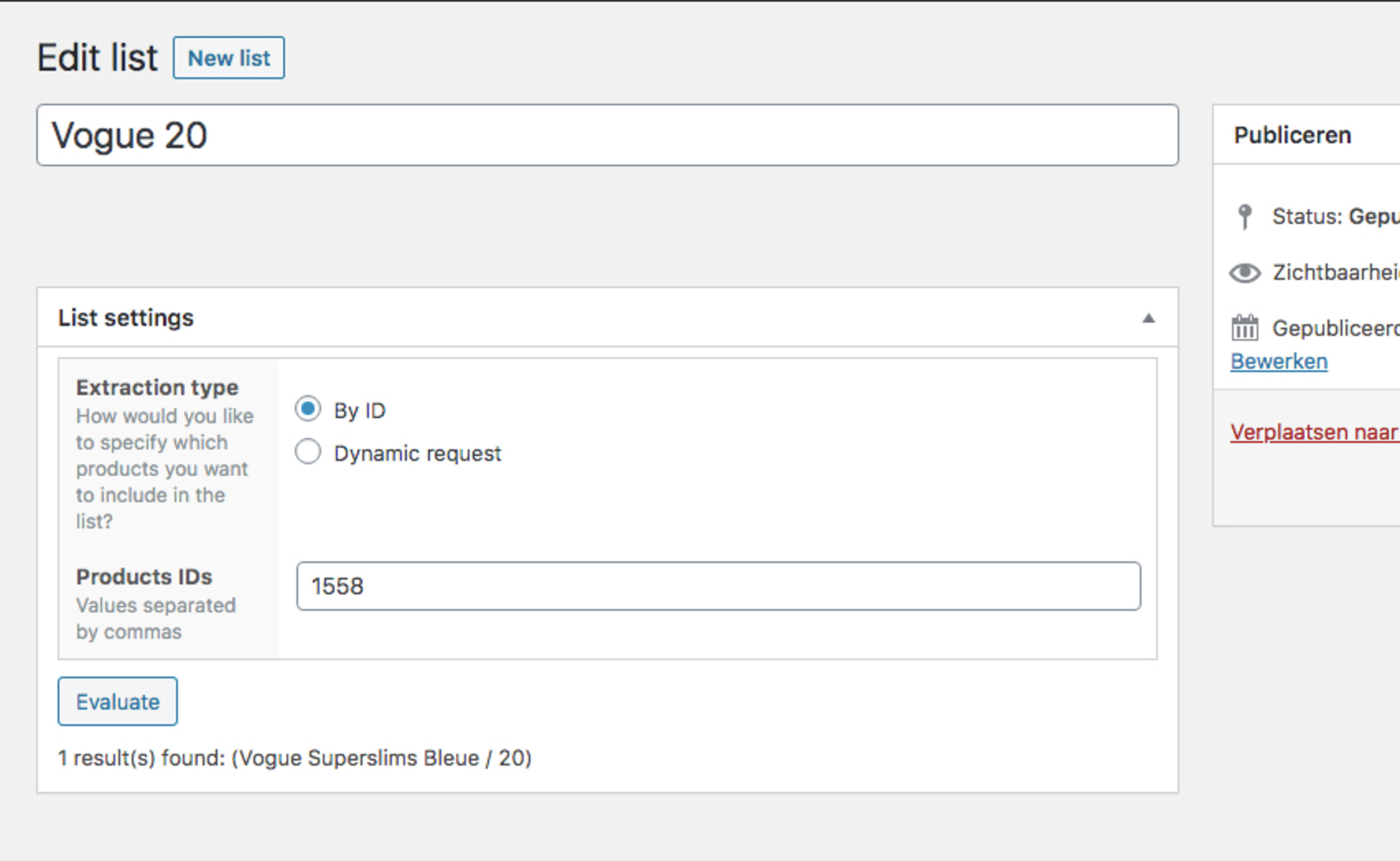Click the published date calendar icon
Viewport: 1400px width, 861px height.
point(1245,328)
